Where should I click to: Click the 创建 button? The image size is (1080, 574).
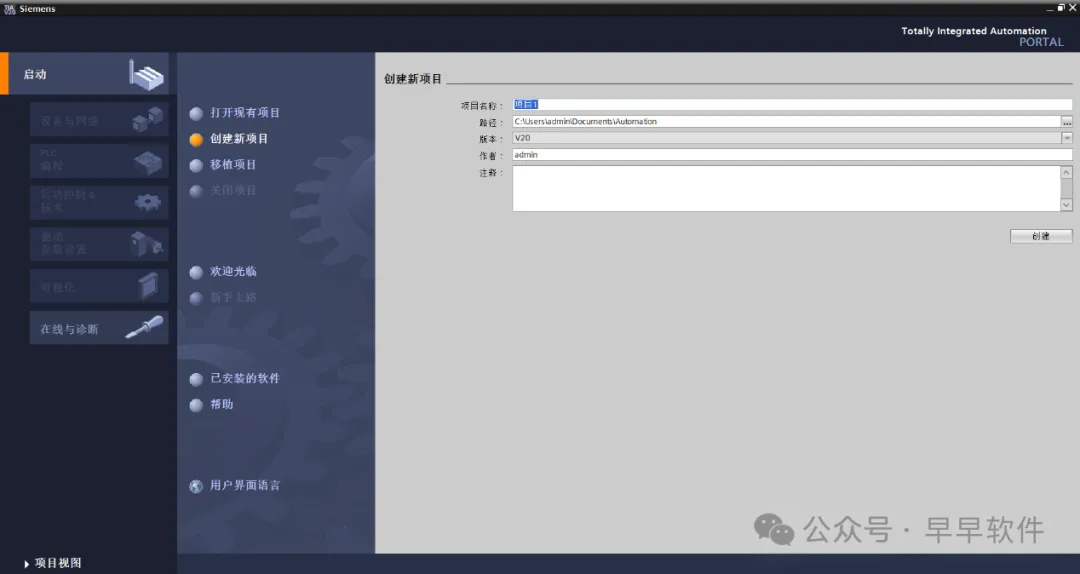click(x=1041, y=236)
